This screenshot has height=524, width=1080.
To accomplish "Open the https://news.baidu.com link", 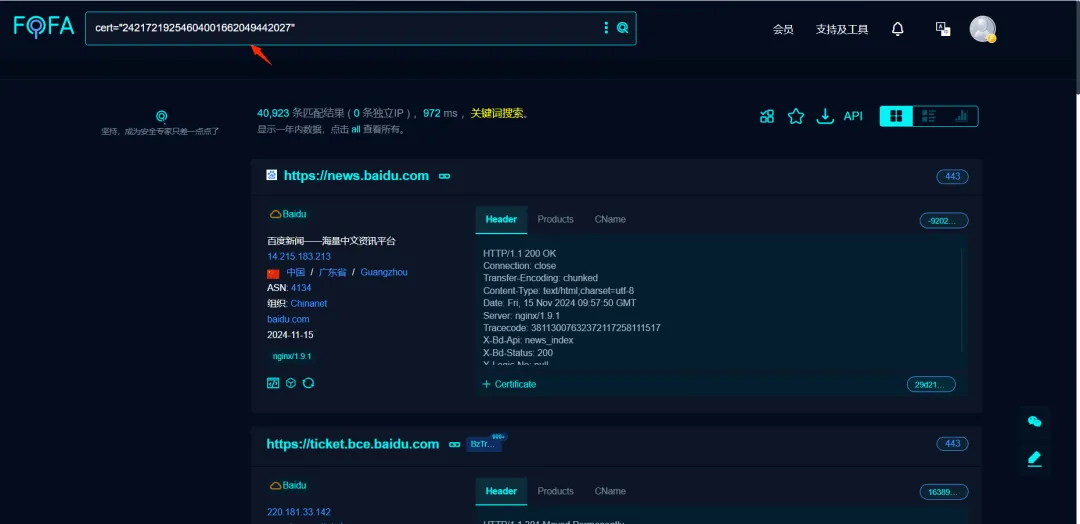I will pos(356,176).
